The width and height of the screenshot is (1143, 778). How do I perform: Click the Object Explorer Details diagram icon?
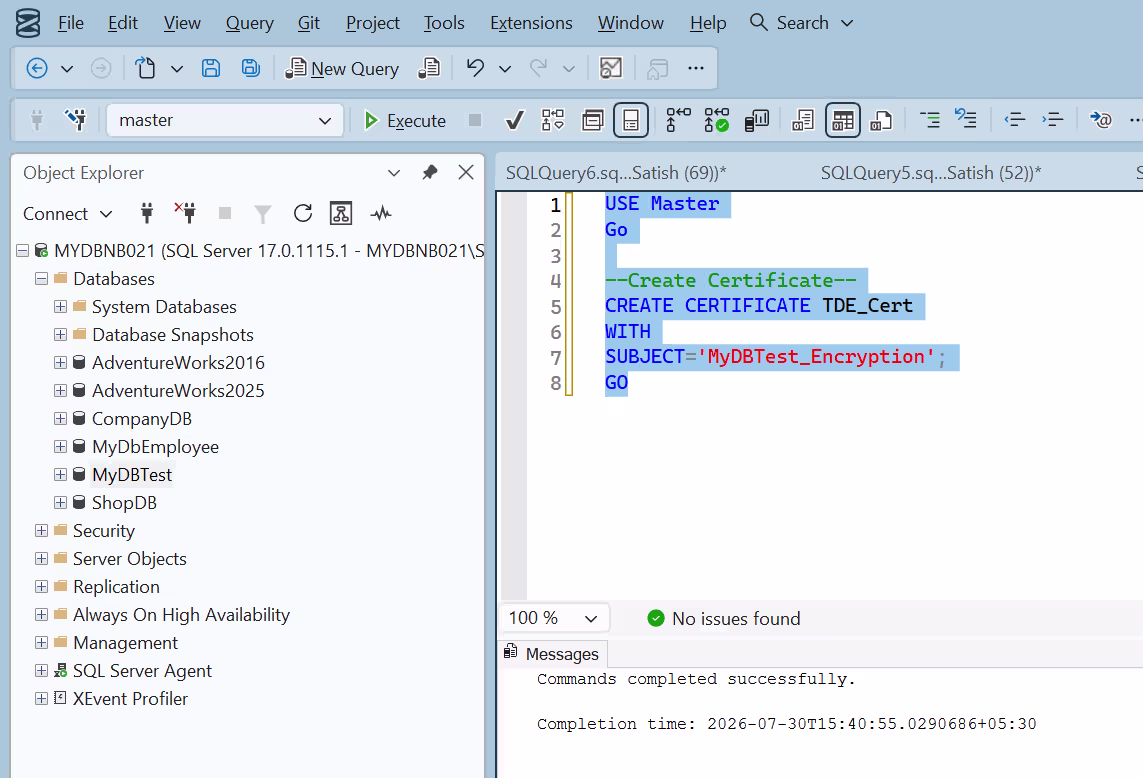(341, 214)
